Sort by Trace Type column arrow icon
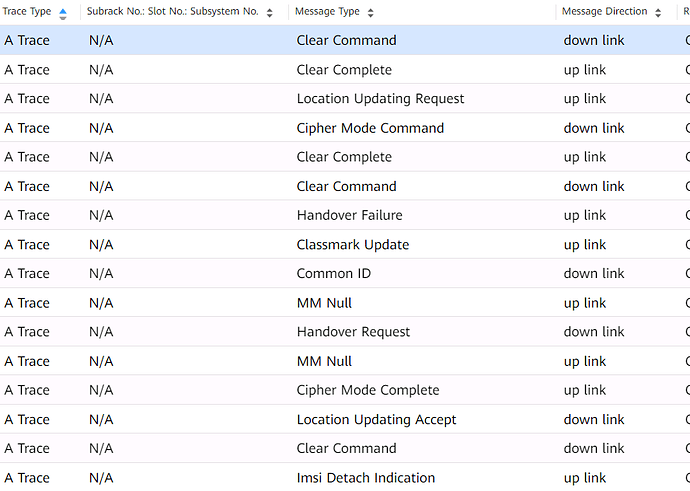This screenshot has width=690, height=491. (63, 14)
